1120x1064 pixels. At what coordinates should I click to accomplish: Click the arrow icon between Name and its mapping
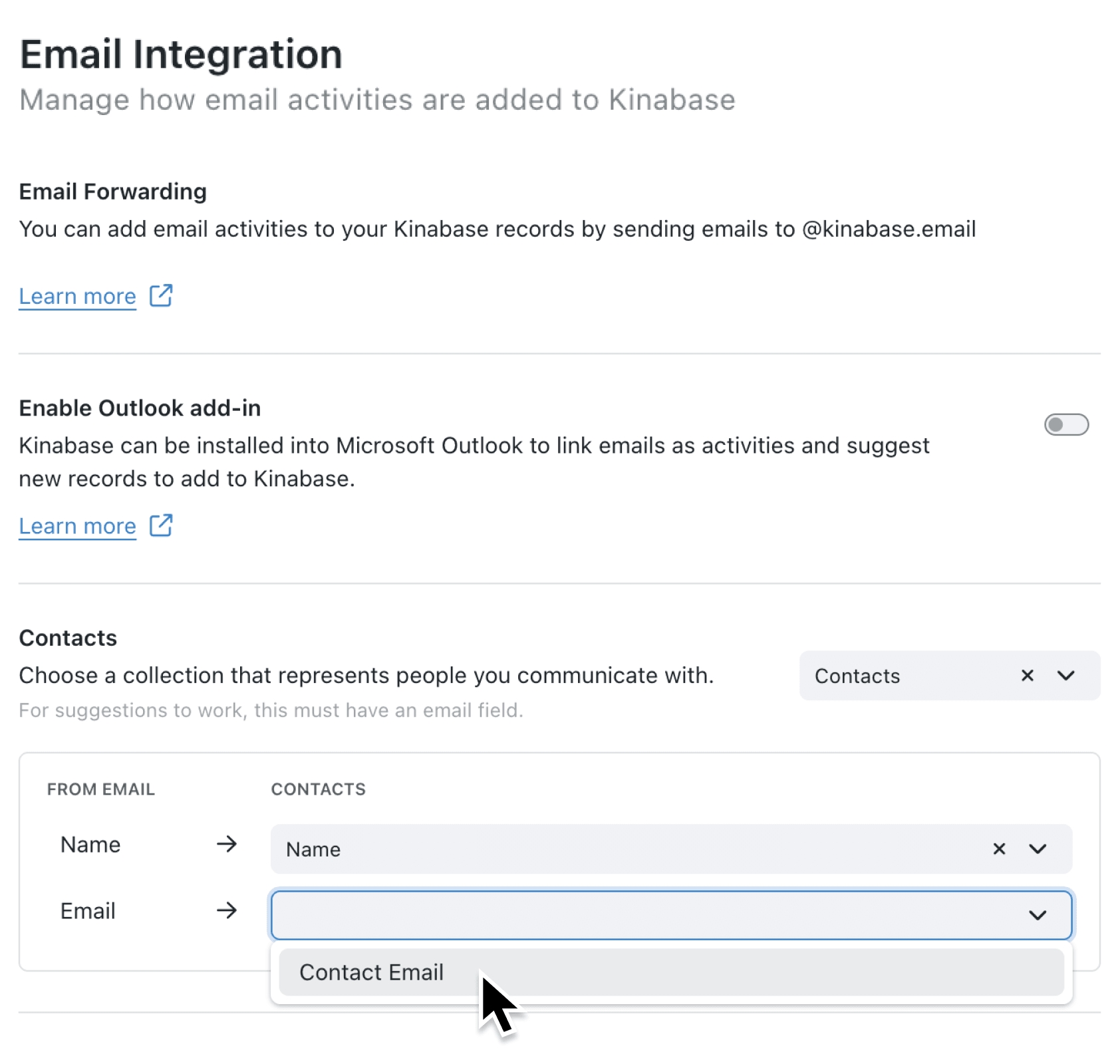point(227,845)
